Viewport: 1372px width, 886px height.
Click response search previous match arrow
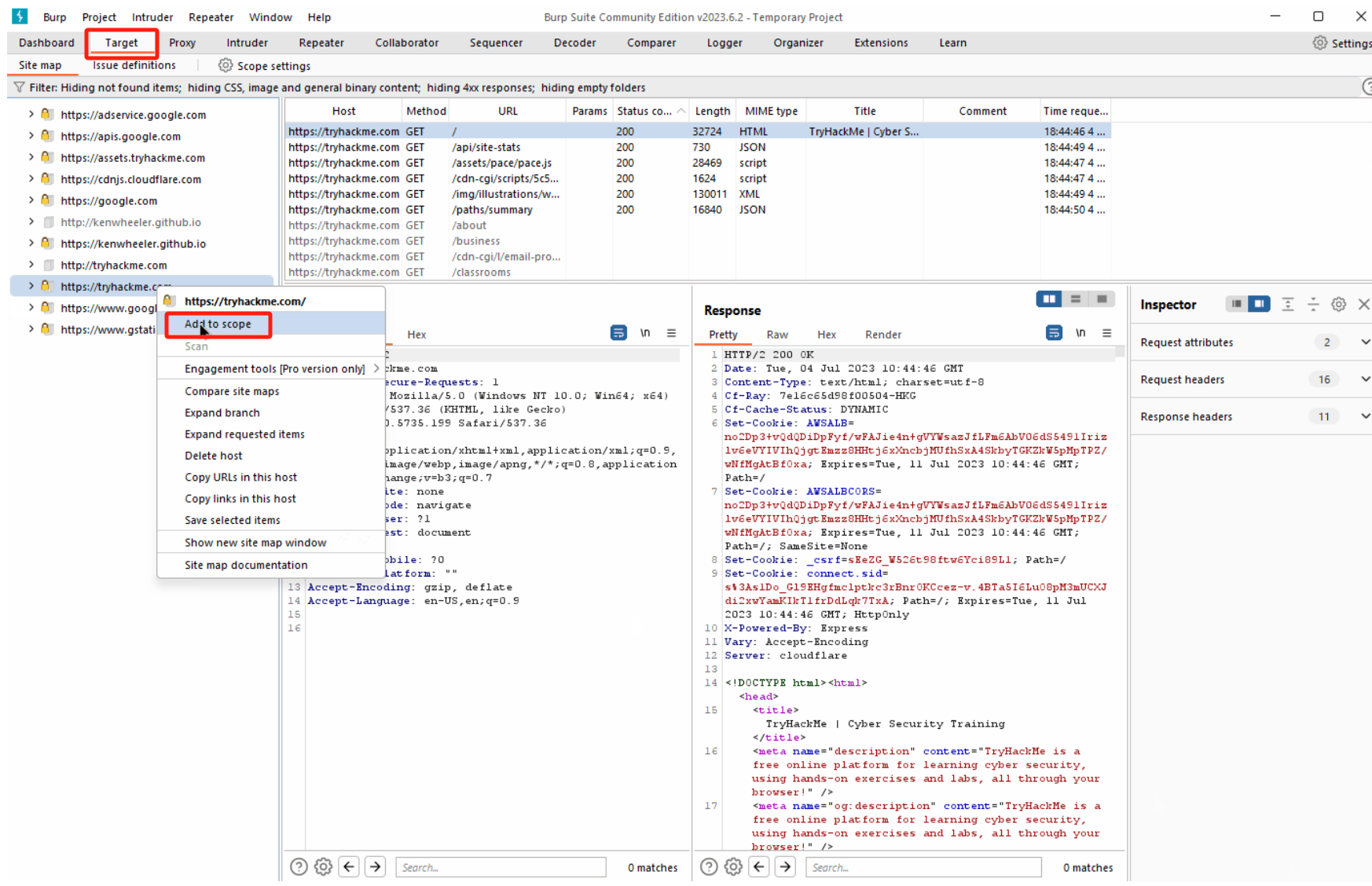[x=759, y=867]
